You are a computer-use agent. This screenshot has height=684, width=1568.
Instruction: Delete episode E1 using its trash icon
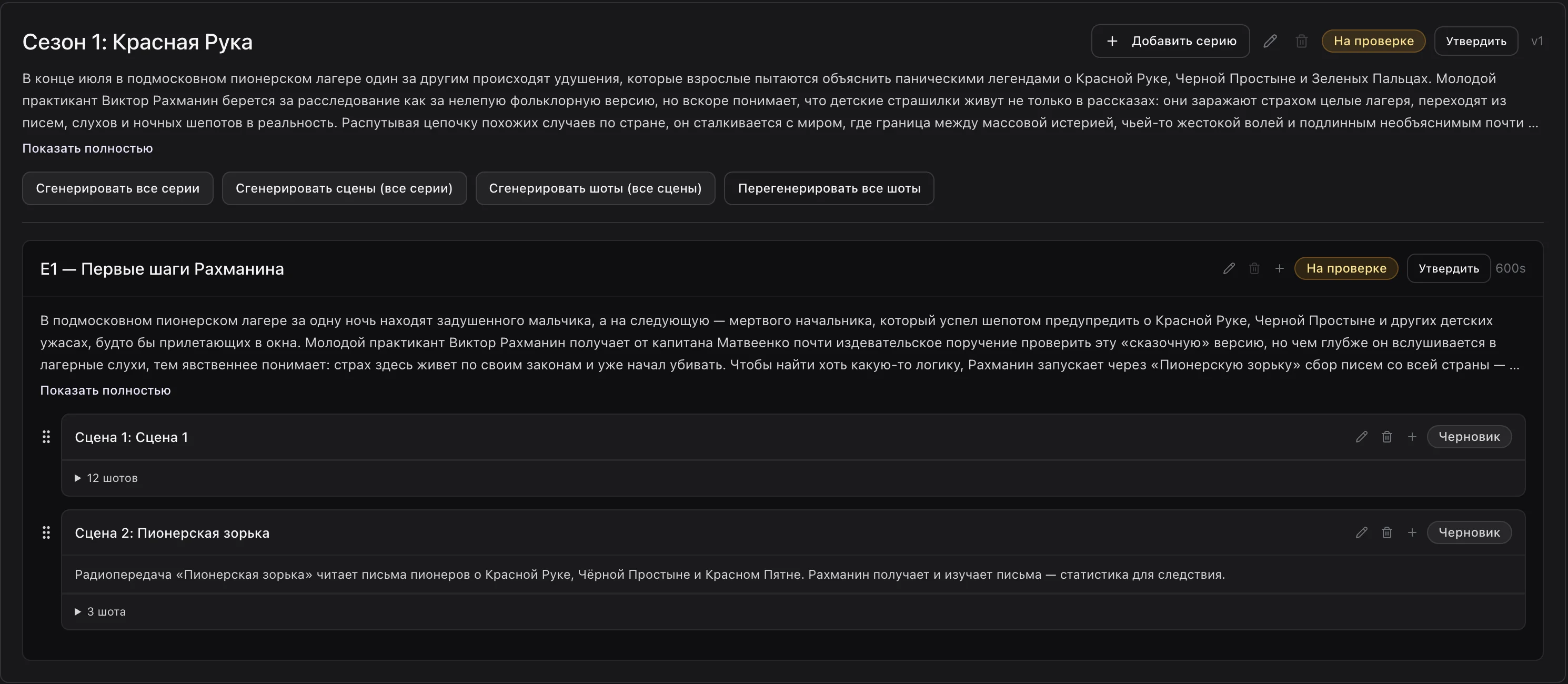(1254, 268)
